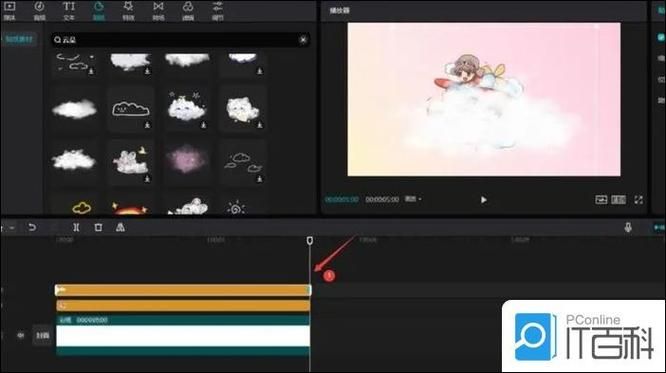The height and width of the screenshot is (373, 666).
Task: Enter fullscreen preview mode
Action: [x=638, y=200]
